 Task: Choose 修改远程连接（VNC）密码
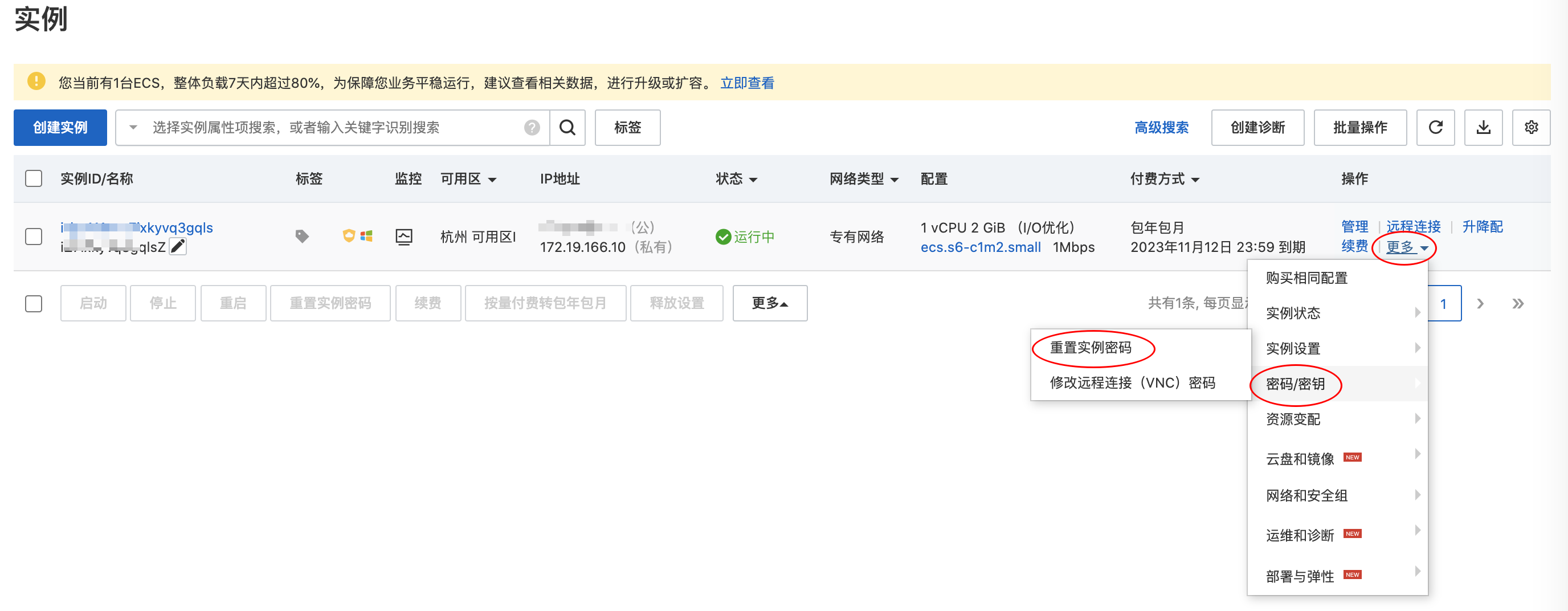(x=1141, y=382)
